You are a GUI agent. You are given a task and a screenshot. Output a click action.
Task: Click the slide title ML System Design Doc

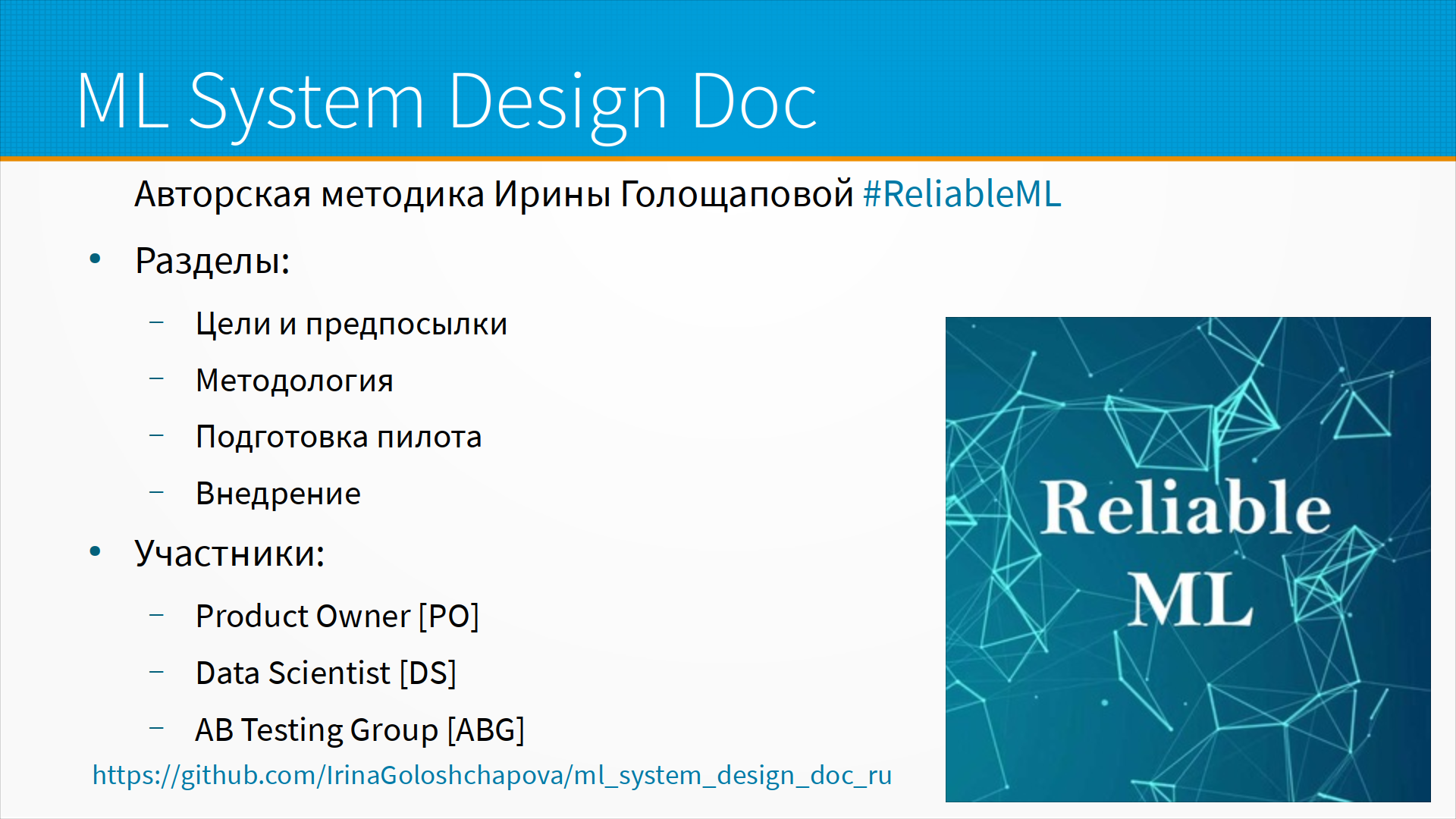[446, 102]
